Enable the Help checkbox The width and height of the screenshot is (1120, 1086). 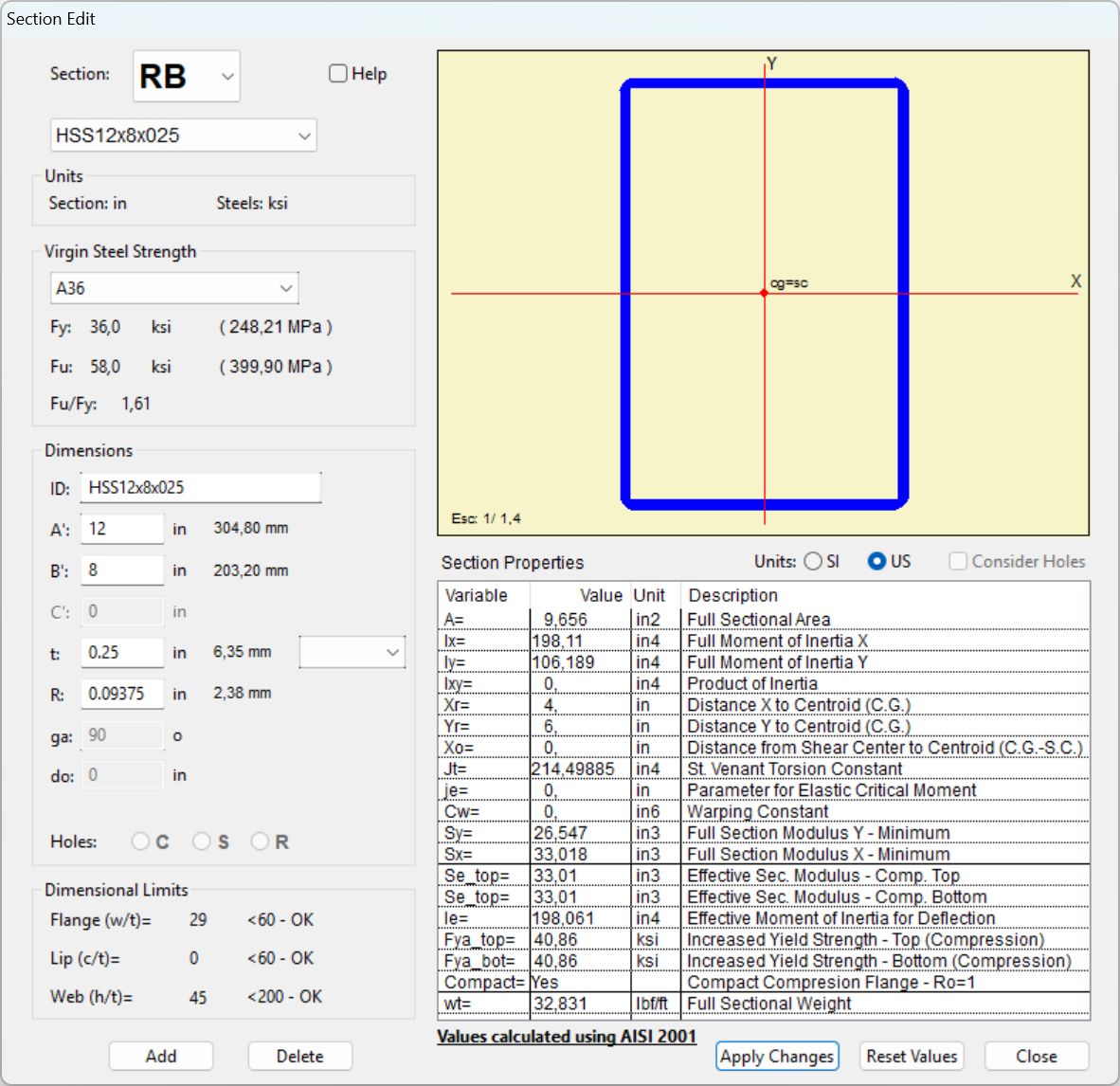pyautogui.click(x=338, y=74)
